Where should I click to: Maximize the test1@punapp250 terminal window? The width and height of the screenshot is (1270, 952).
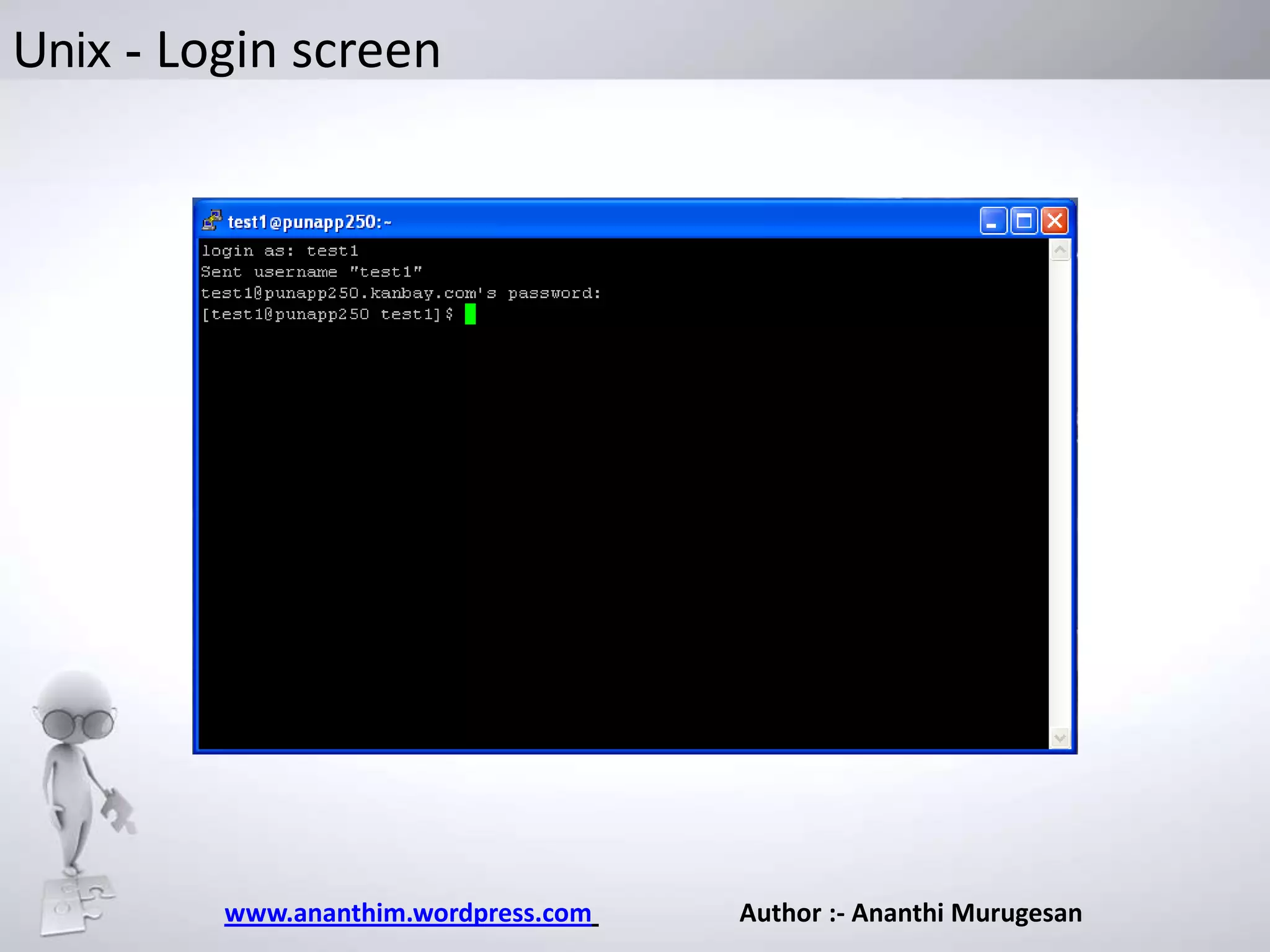1024,221
